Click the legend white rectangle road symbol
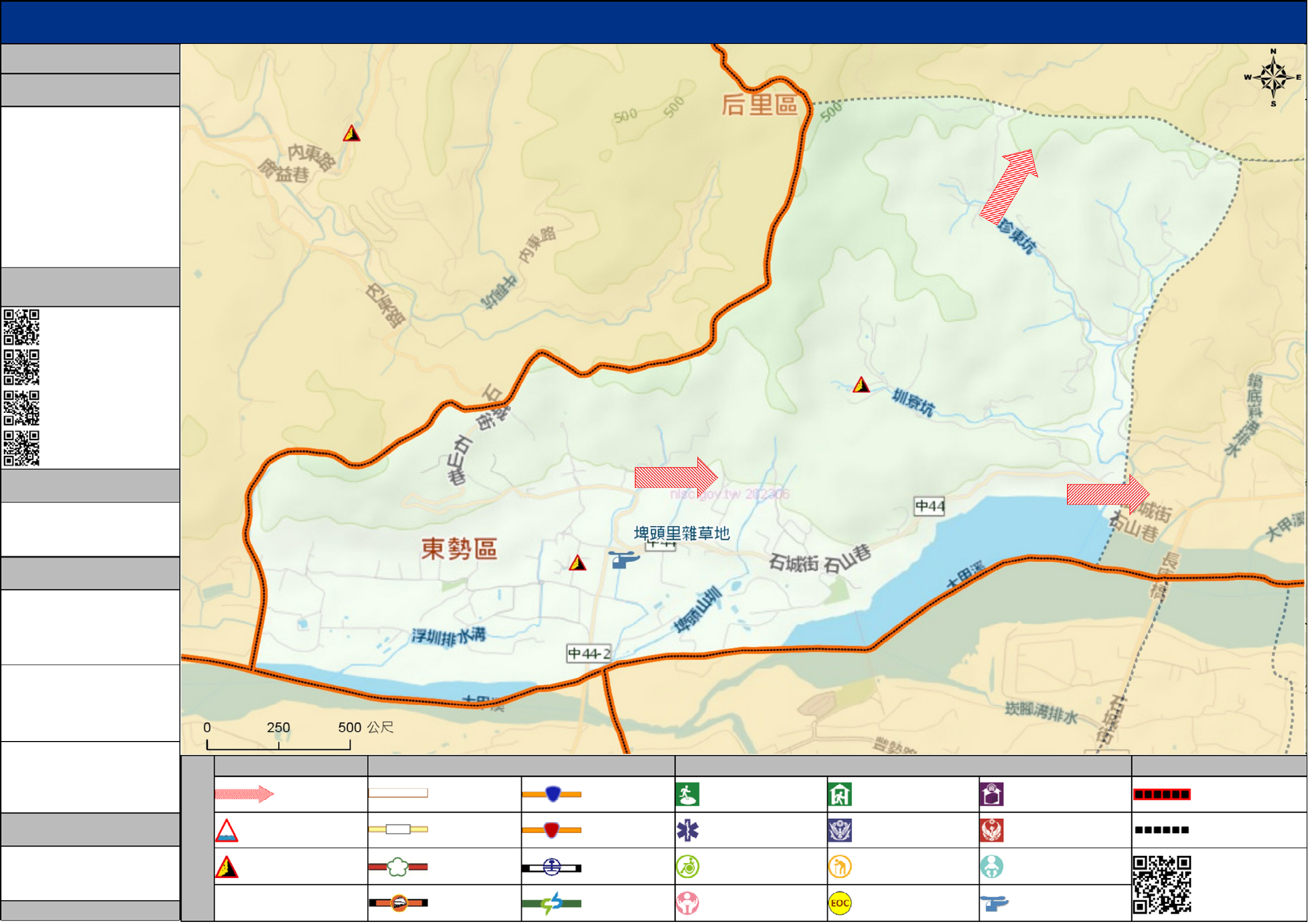The height and width of the screenshot is (924, 1310). (398, 793)
